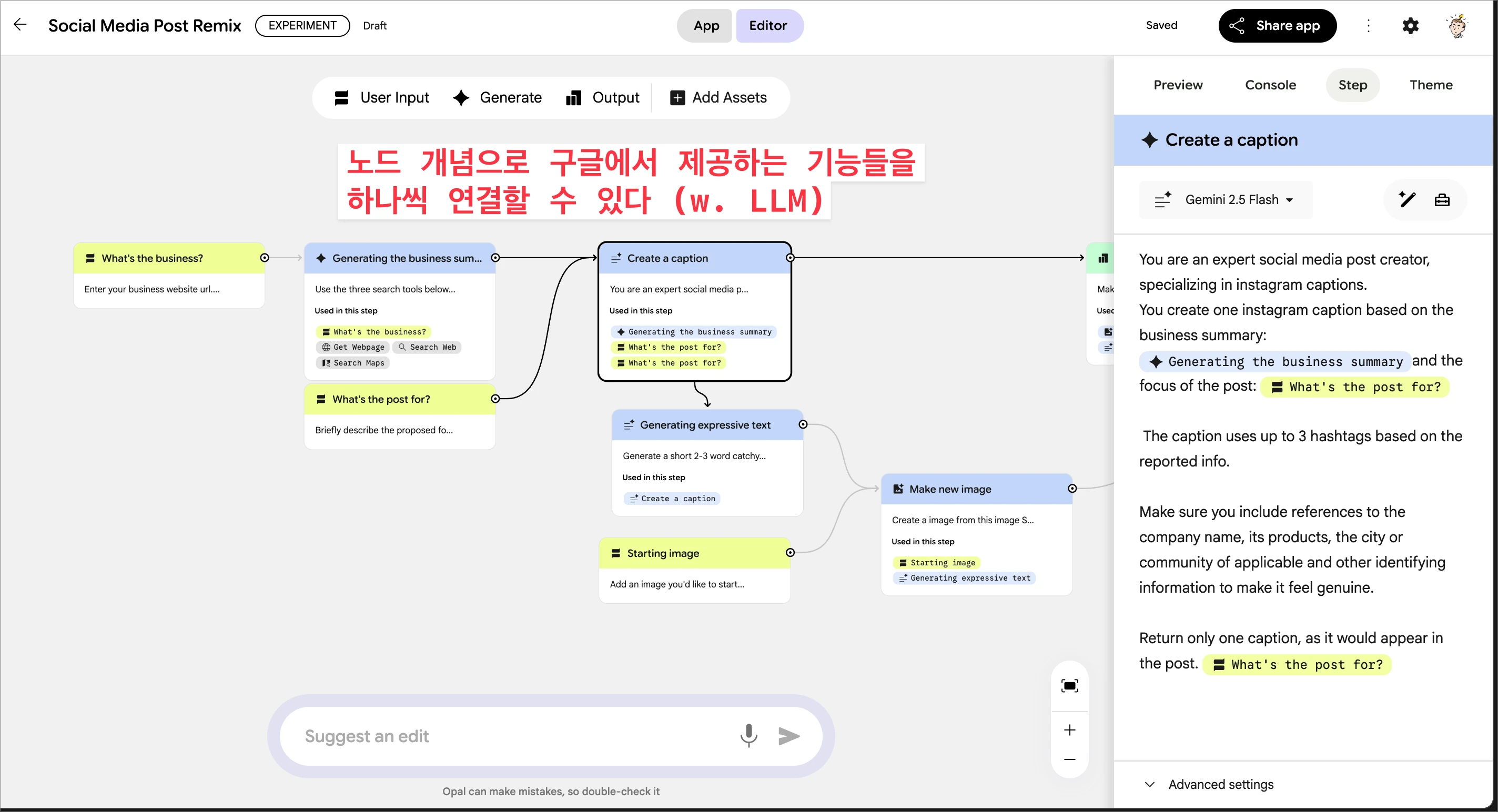Image resolution: width=1498 pixels, height=812 pixels.
Task: Open the toolbox icon beside model selector
Action: [x=1442, y=200]
